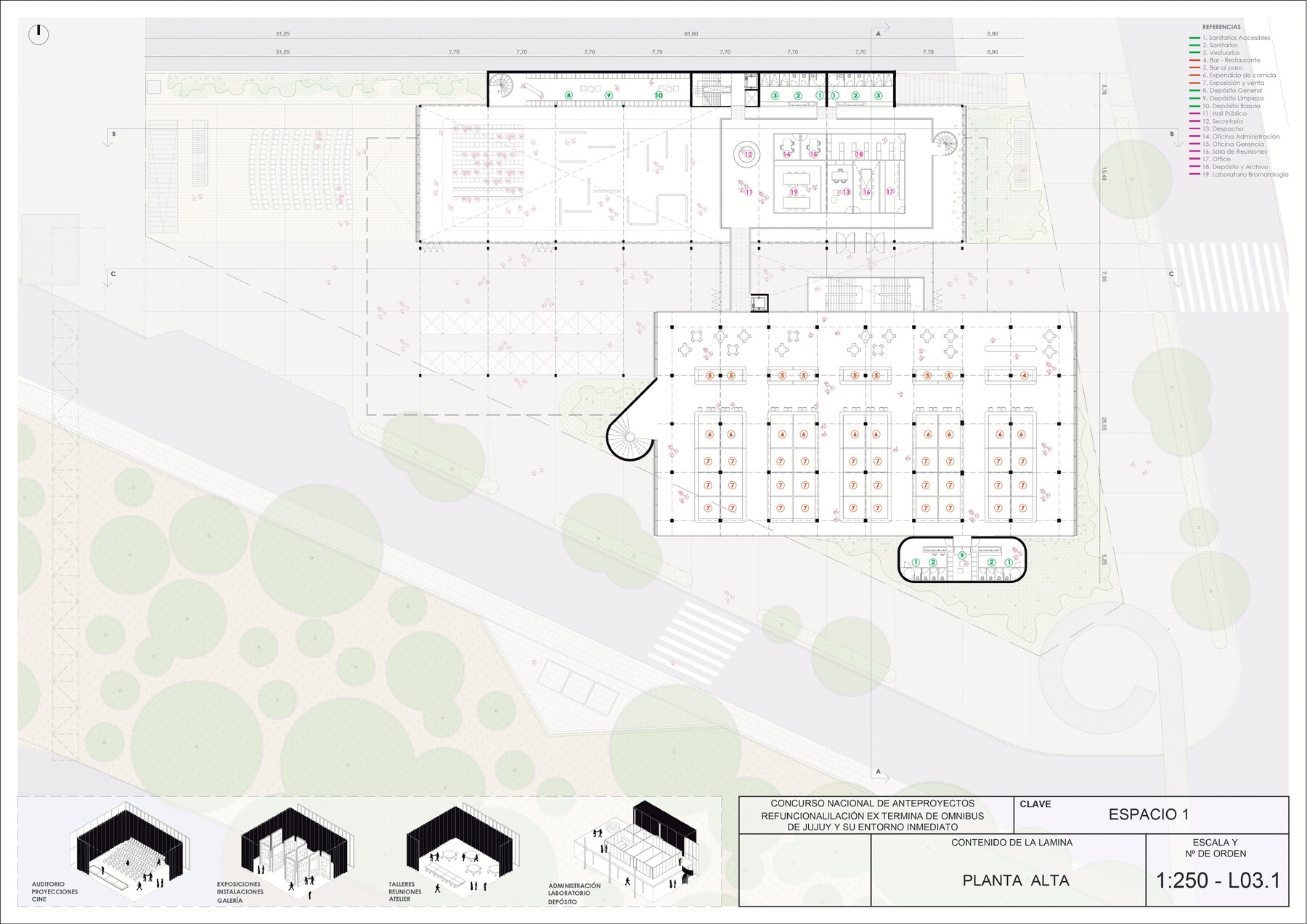The width and height of the screenshot is (1307, 924).
Task: Select legend entry '7. Exposición y venta'
Action: click(x=1233, y=83)
